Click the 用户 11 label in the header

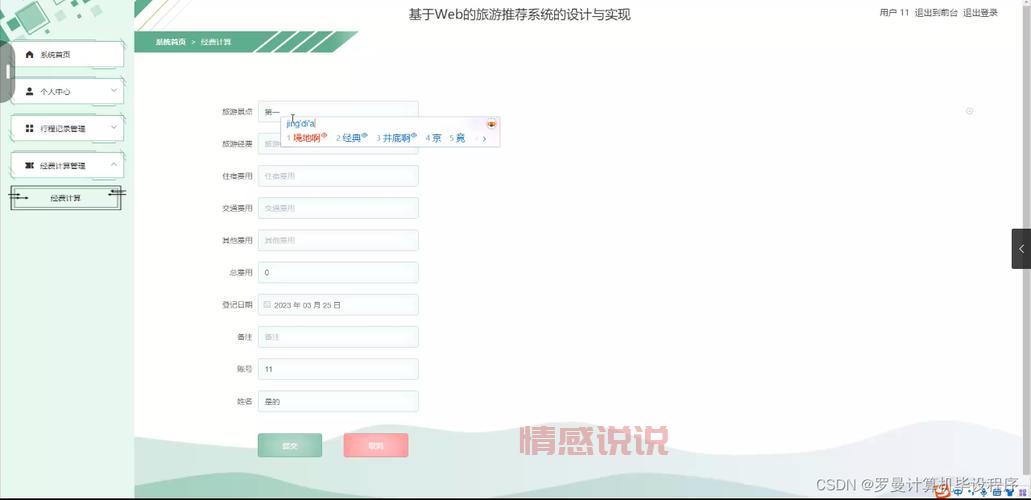click(894, 12)
